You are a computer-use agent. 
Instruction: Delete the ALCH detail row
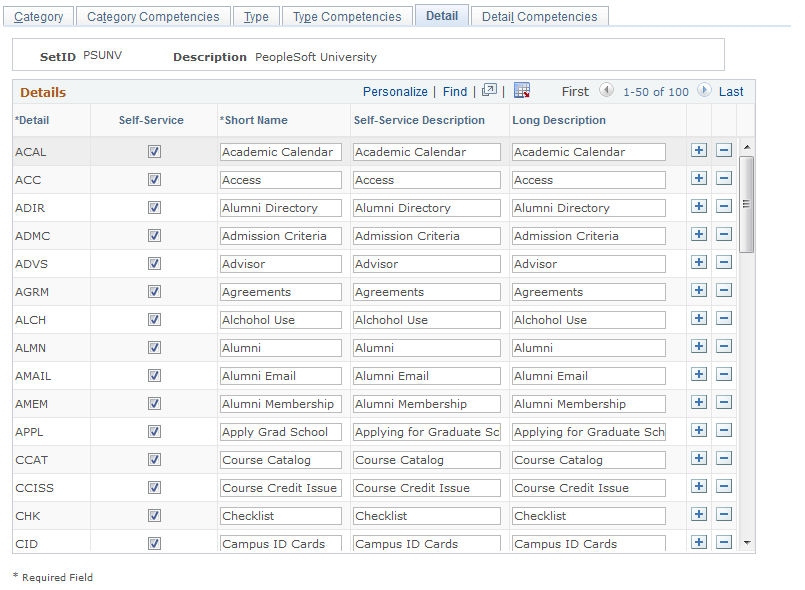pyautogui.click(x=724, y=318)
